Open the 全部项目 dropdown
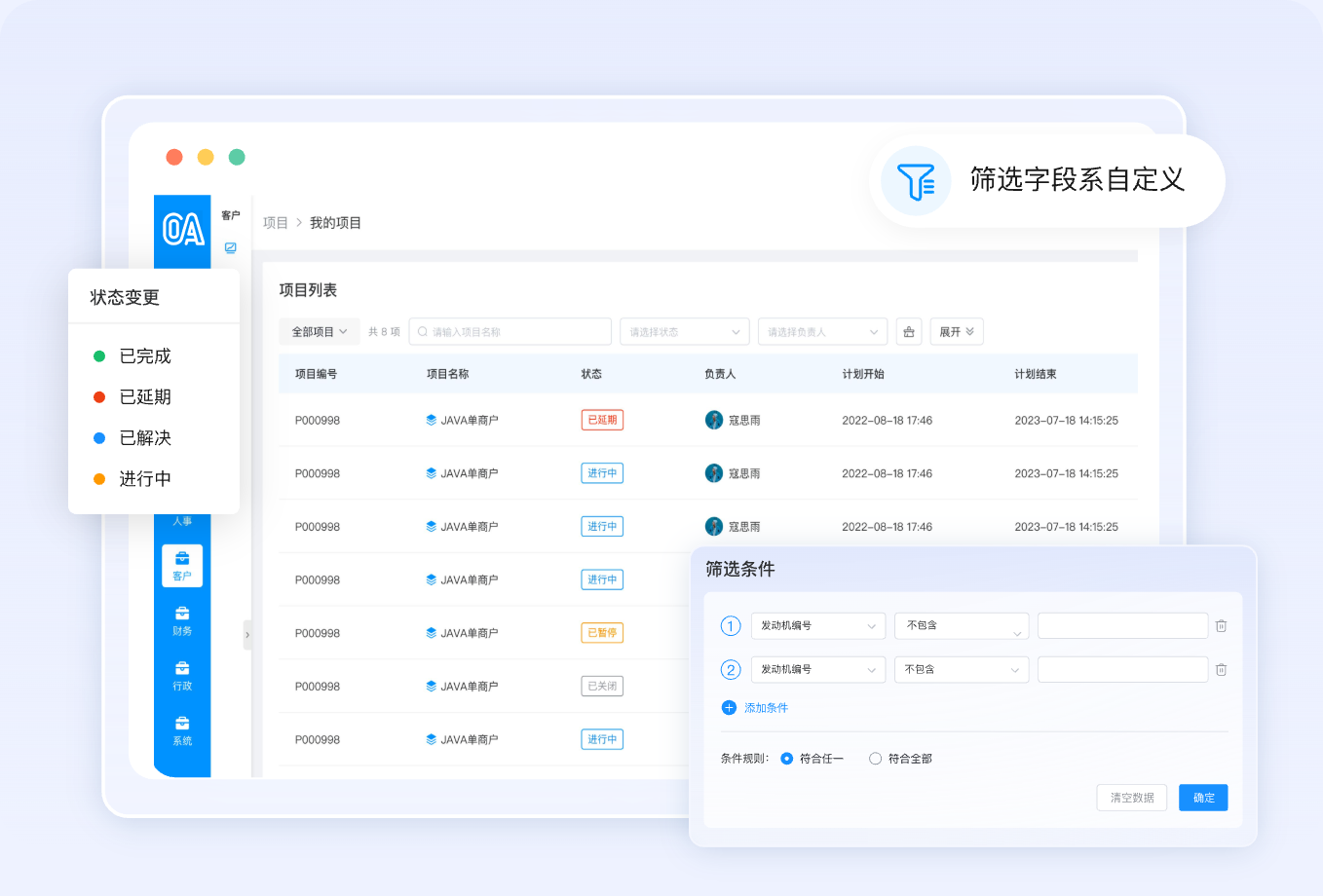The image size is (1323, 896). [320, 332]
